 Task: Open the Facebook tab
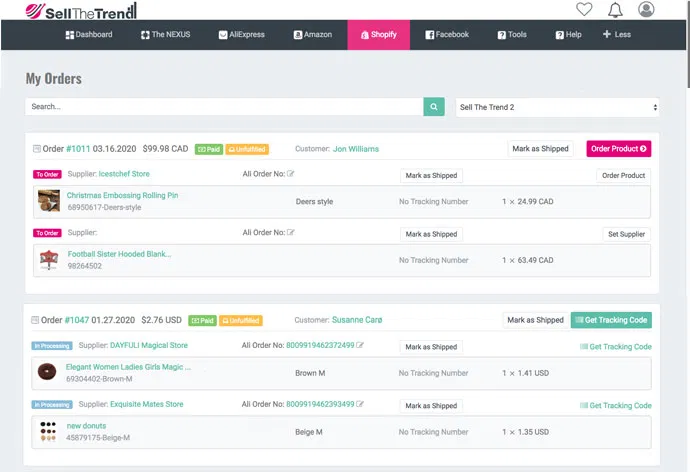point(447,34)
